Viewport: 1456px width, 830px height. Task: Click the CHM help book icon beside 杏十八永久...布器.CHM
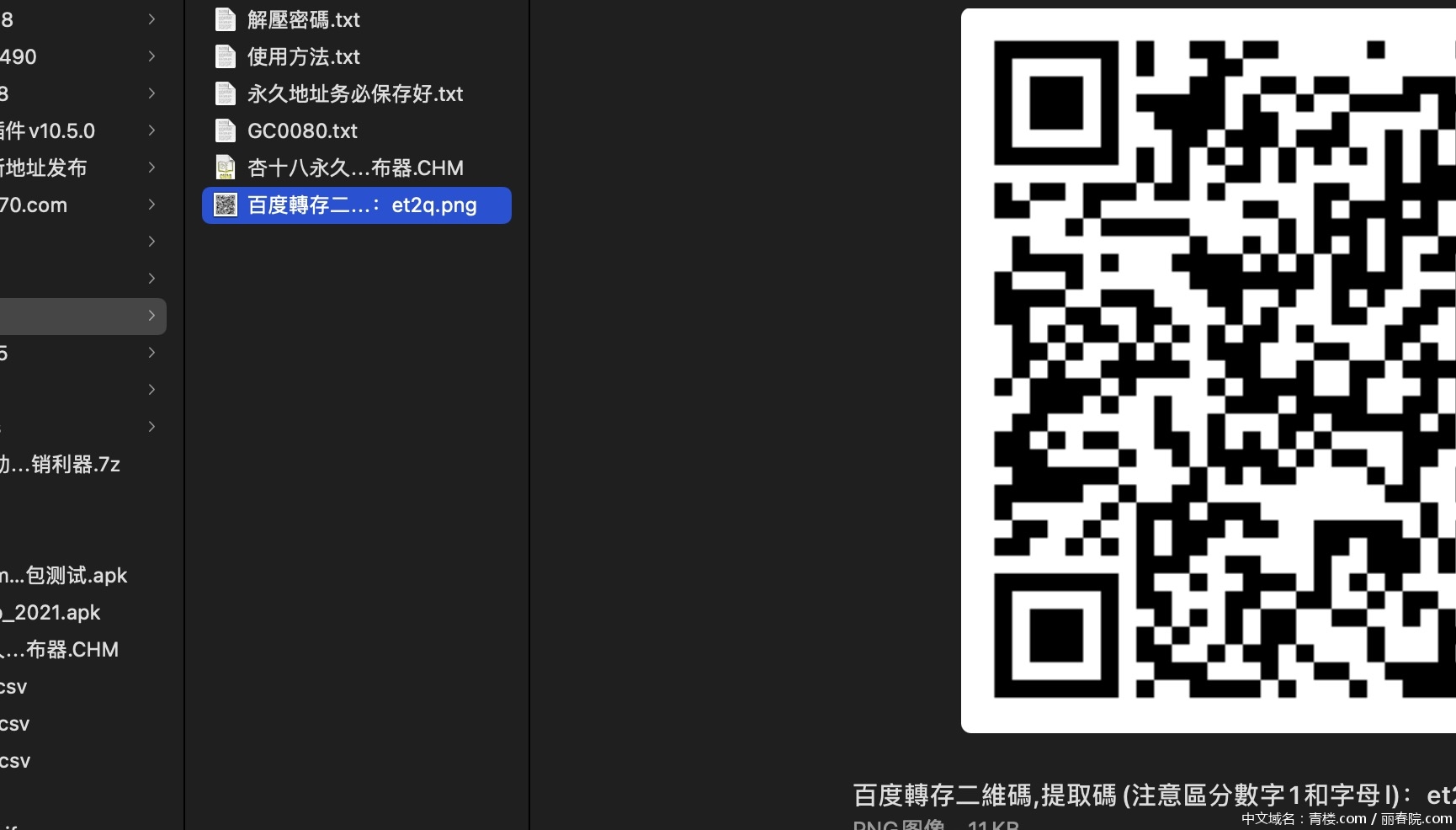(x=225, y=167)
